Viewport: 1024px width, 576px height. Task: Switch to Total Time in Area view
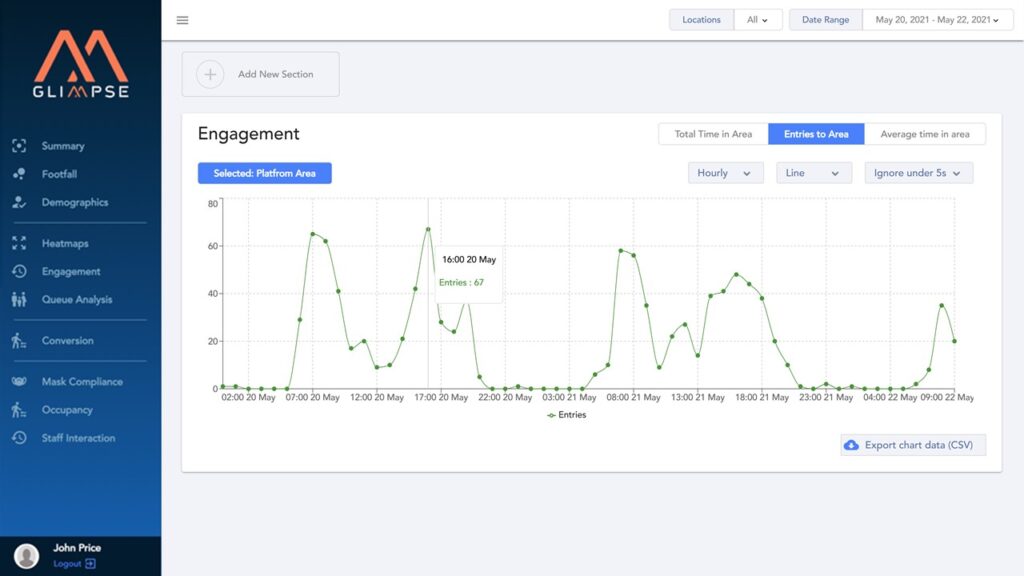click(713, 134)
